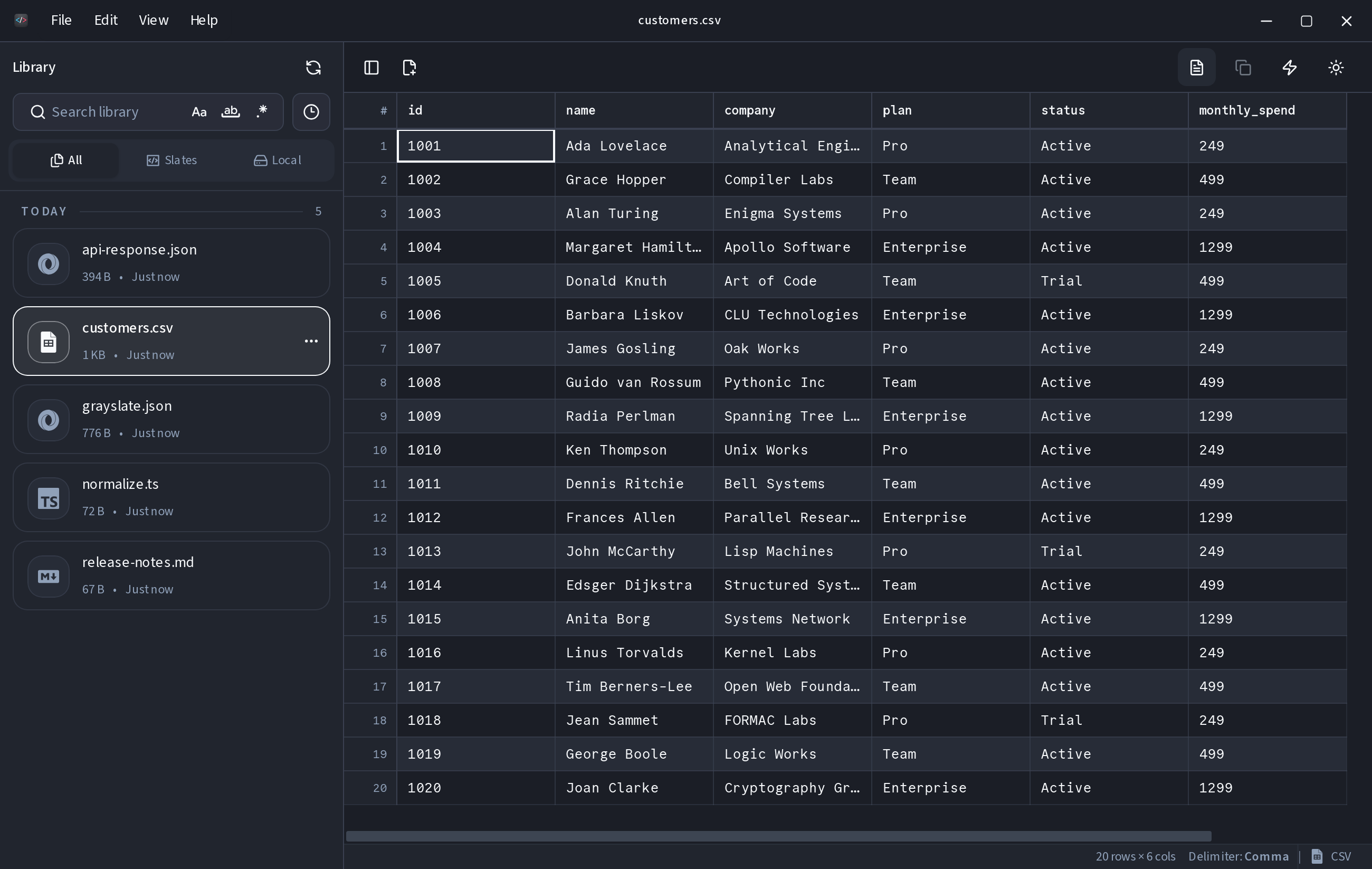
Task: Minimize the customers.csv window
Action: pyautogui.click(x=1266, y=21)
